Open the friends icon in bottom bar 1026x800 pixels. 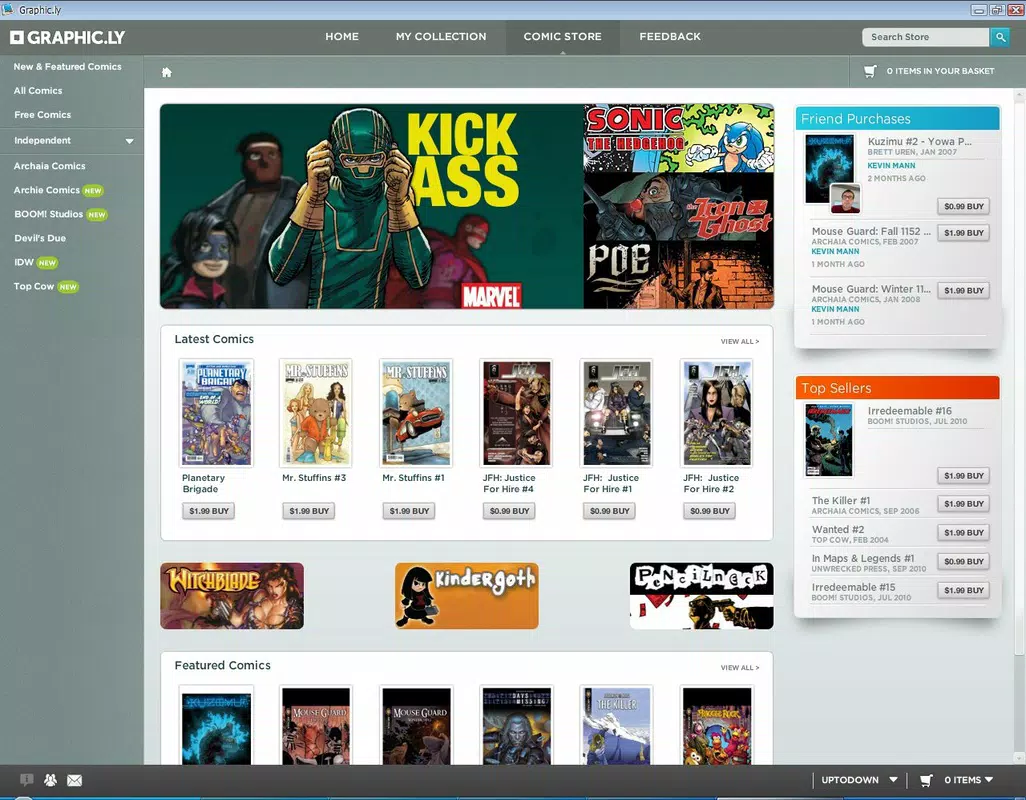[50, 780]
